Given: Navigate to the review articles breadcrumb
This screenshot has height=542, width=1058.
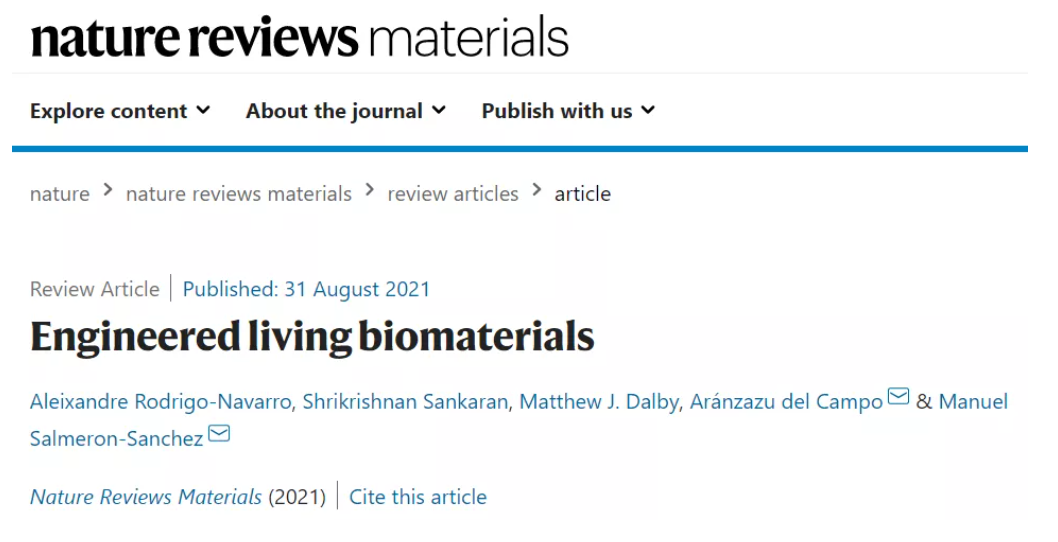Looking at the screenshot, I should [x=453, y=194].
